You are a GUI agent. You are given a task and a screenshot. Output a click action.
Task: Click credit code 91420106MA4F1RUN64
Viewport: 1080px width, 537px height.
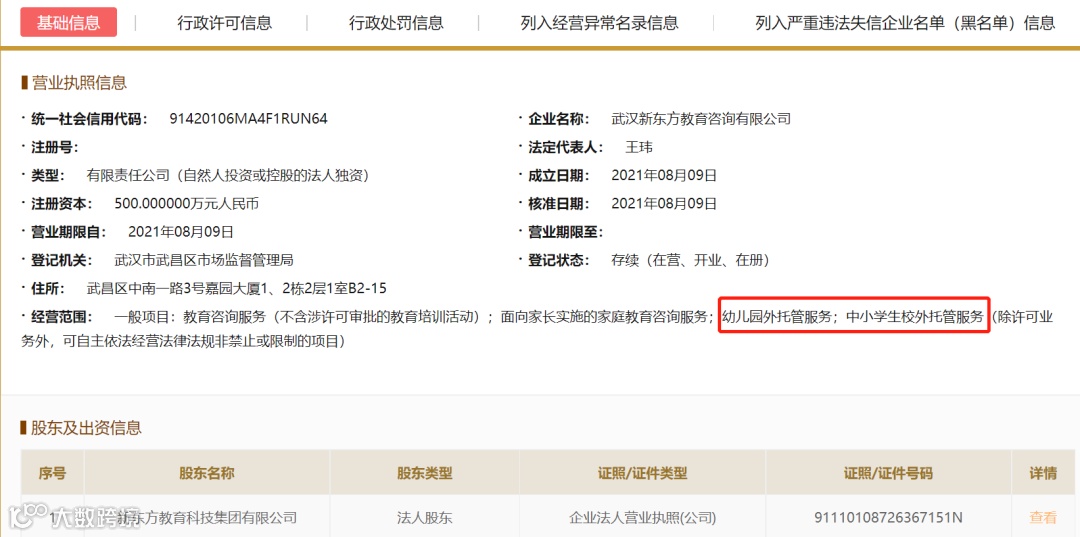pos(248,118)
